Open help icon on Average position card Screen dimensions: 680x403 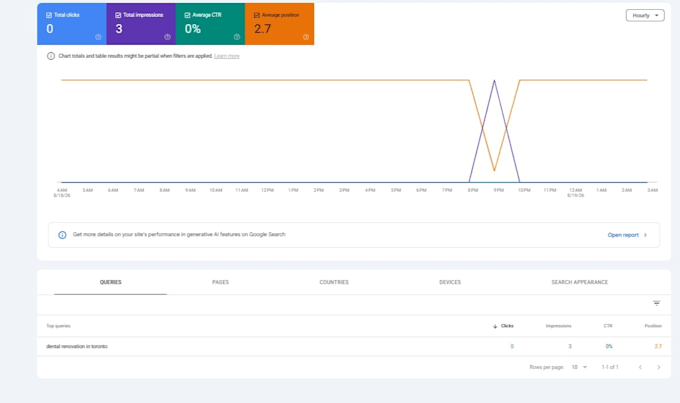click(306, 37)
